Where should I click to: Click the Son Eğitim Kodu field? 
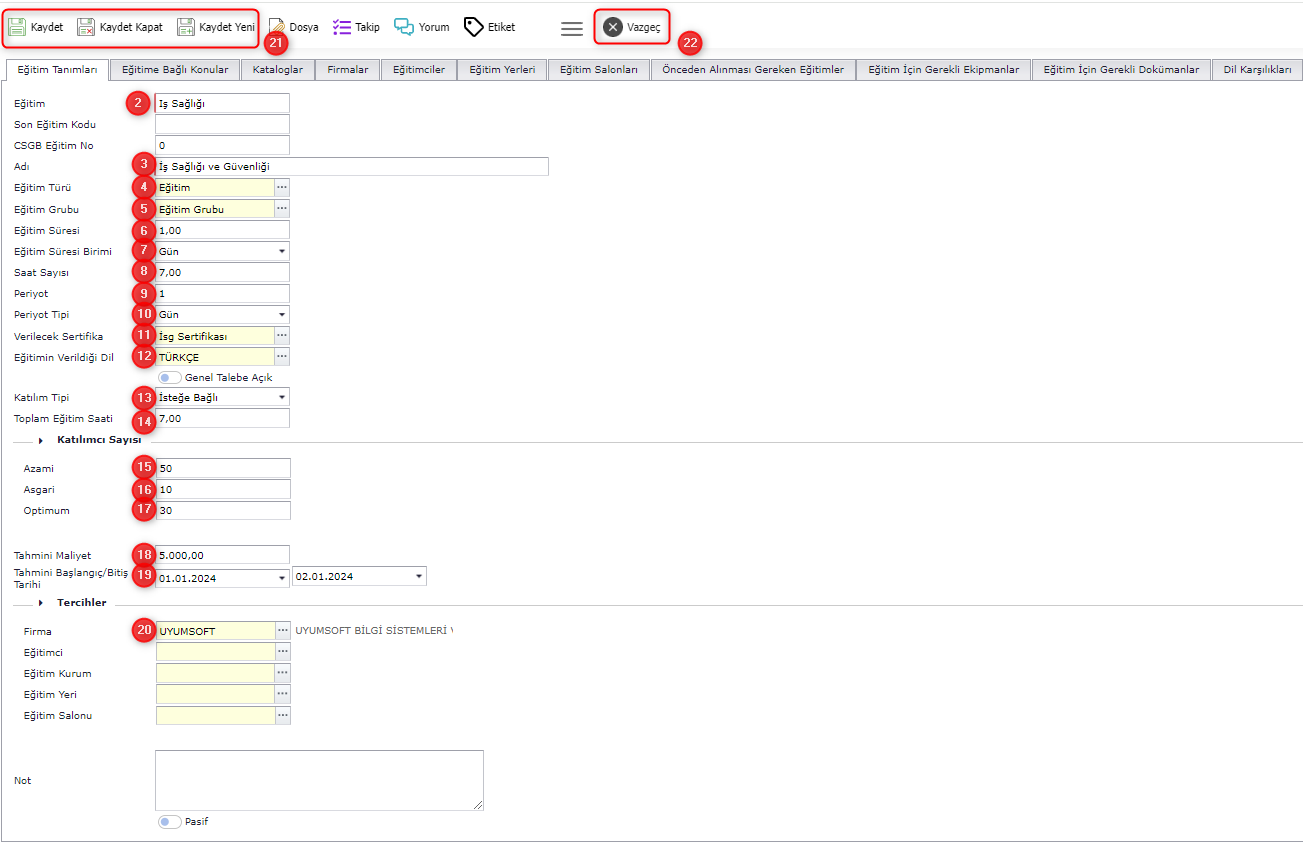pos(222,124)
